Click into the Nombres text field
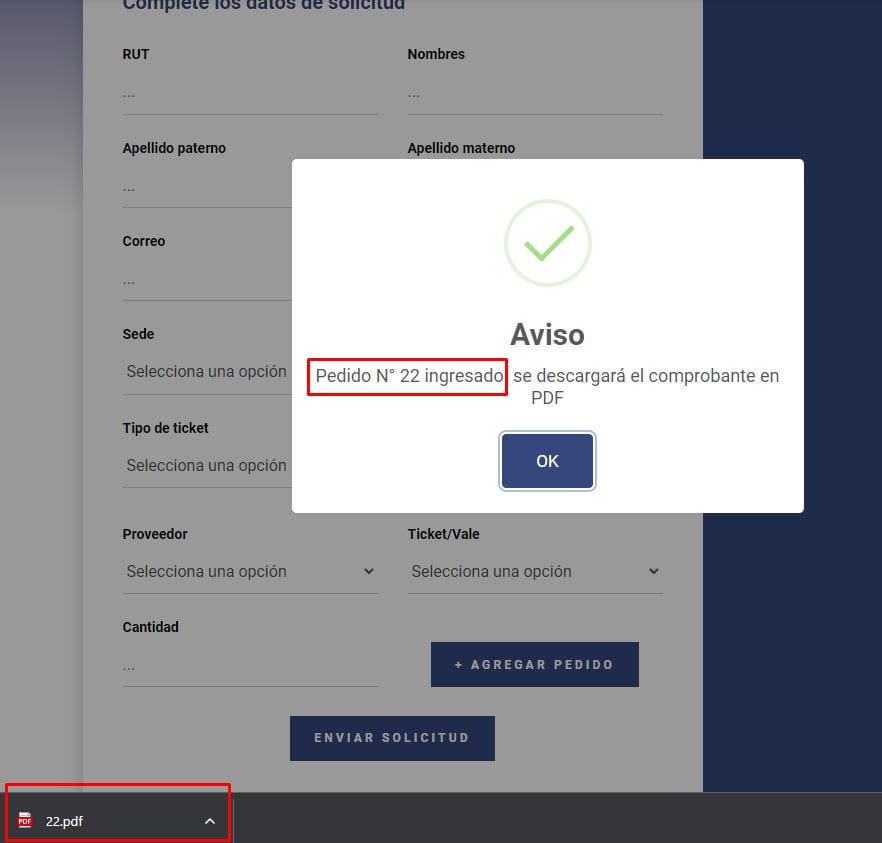The image size is (882, 843). pyautogui.click(x=534, y=94)
